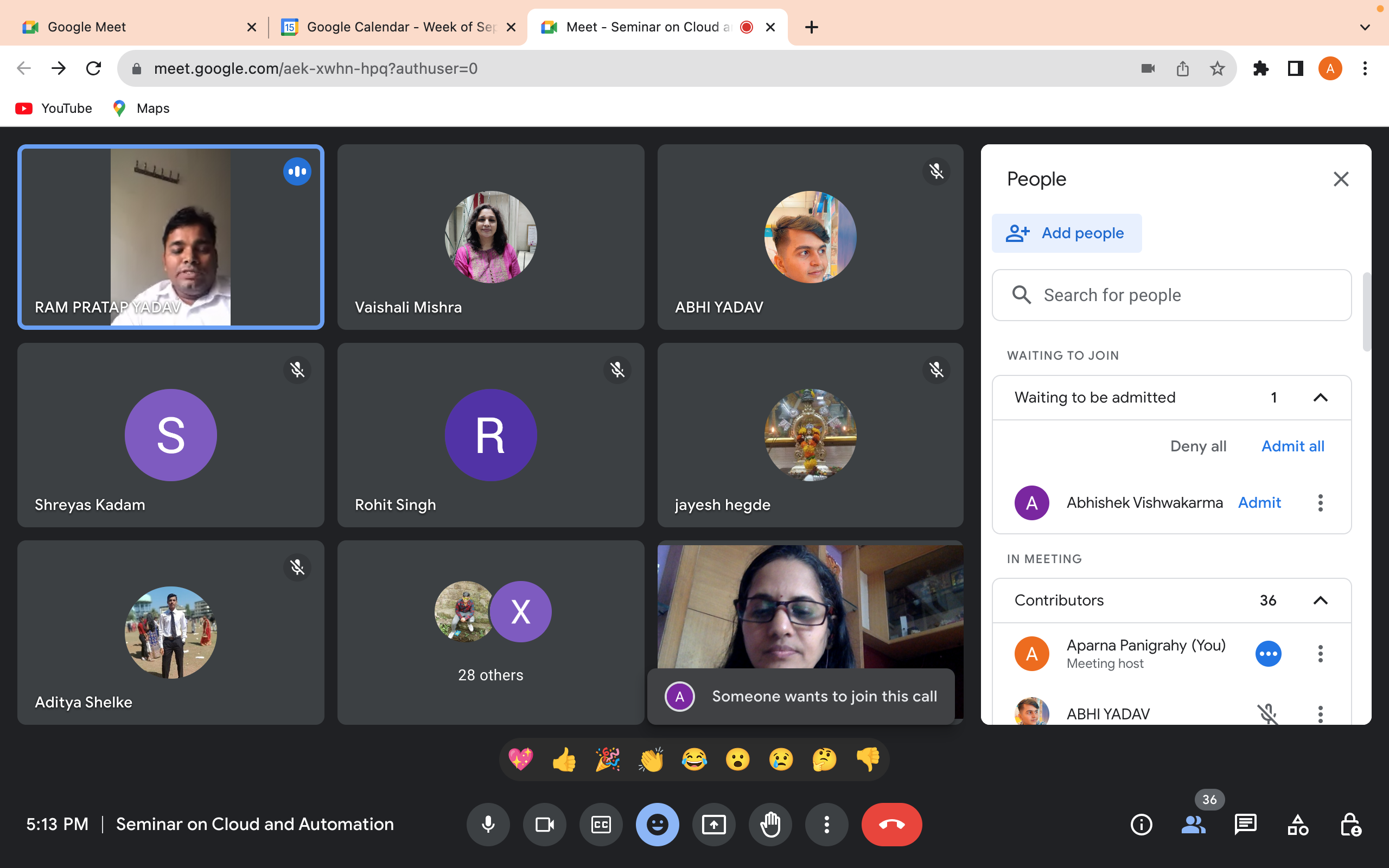Open more options for Abhishek Vishwakarma

(x=1320, y=503)
